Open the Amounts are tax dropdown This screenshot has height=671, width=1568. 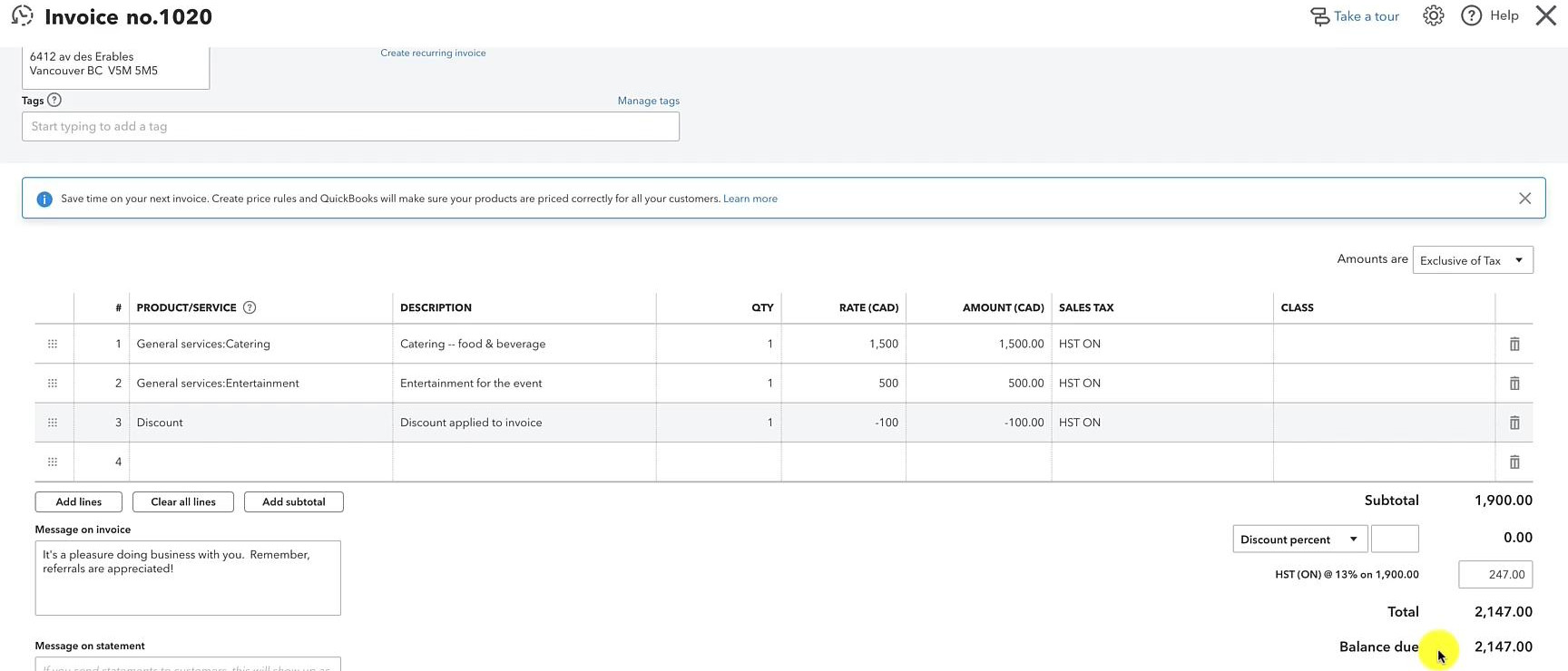coord(1473,260)
